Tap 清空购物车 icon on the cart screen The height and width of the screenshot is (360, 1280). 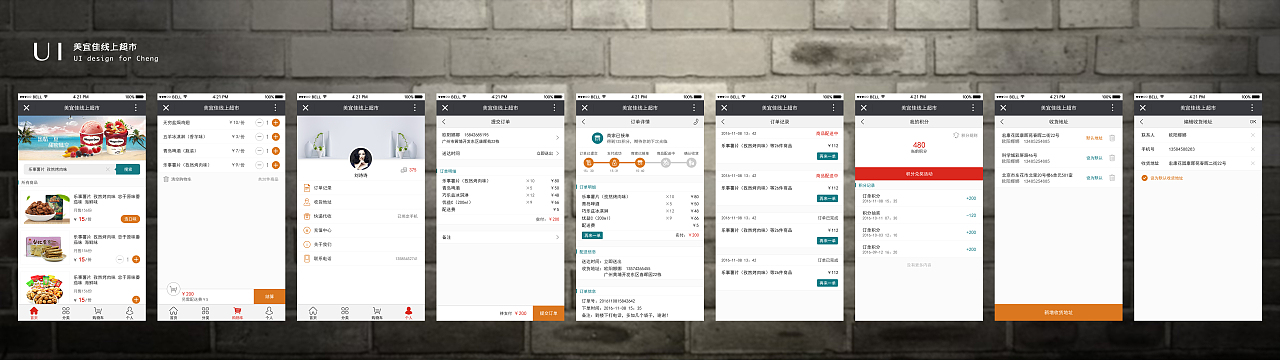click(165, 178)
